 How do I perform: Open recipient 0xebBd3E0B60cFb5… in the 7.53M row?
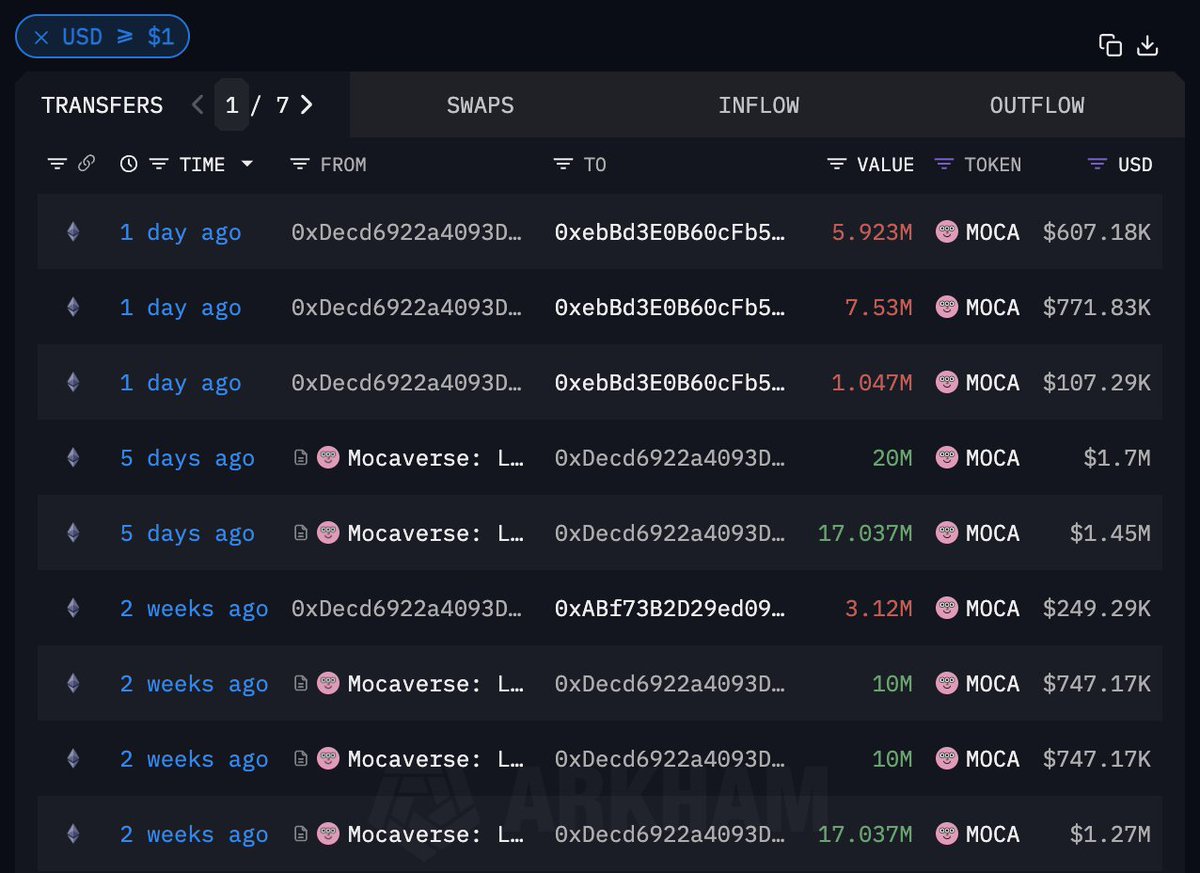coord(670,307)
